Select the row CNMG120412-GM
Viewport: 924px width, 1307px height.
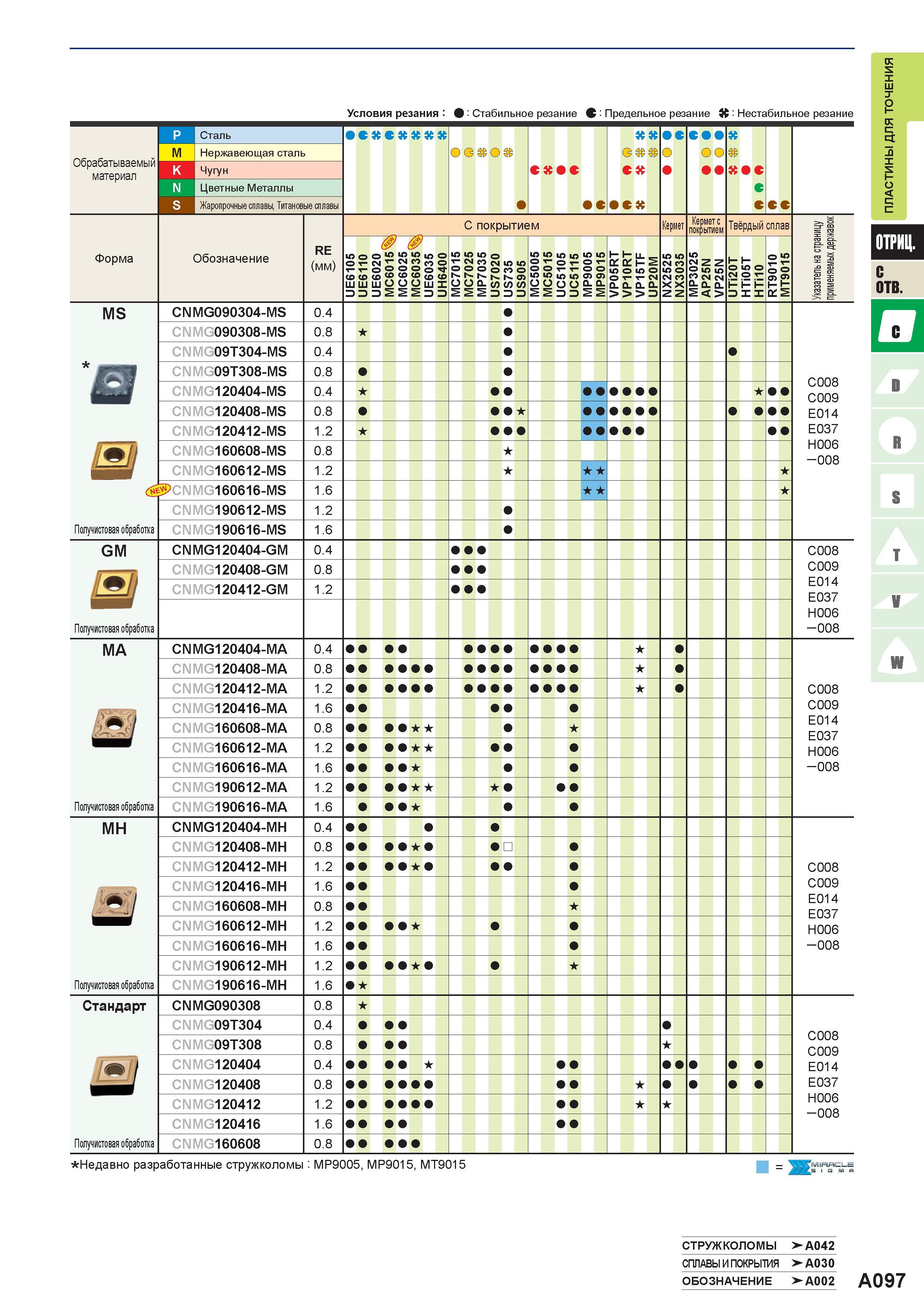475,589
